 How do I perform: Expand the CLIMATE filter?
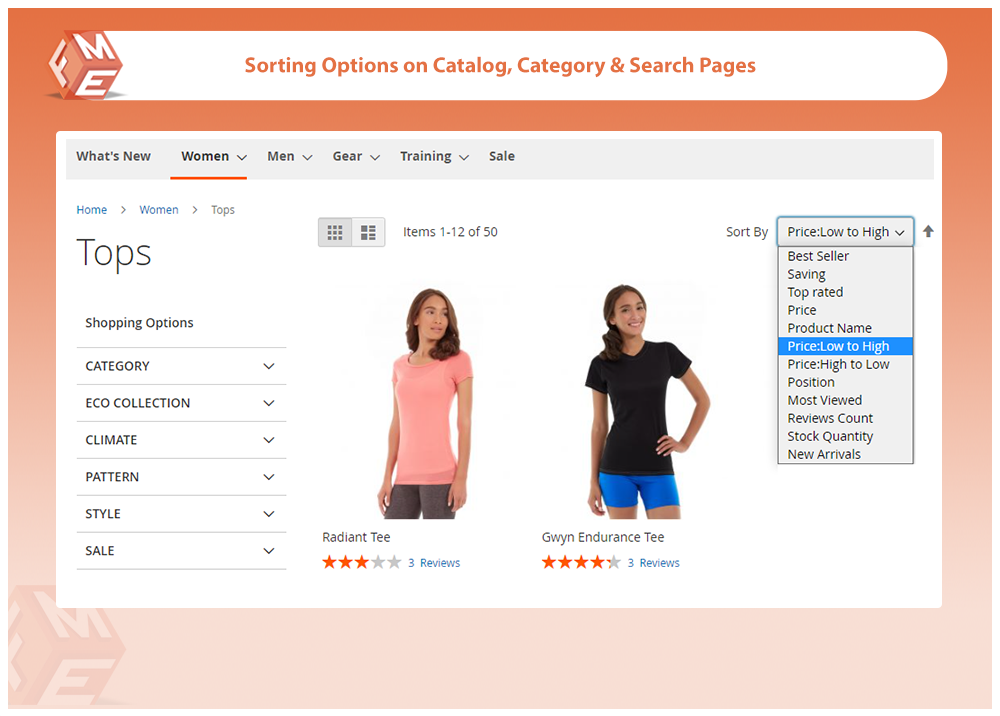(181, 440)
